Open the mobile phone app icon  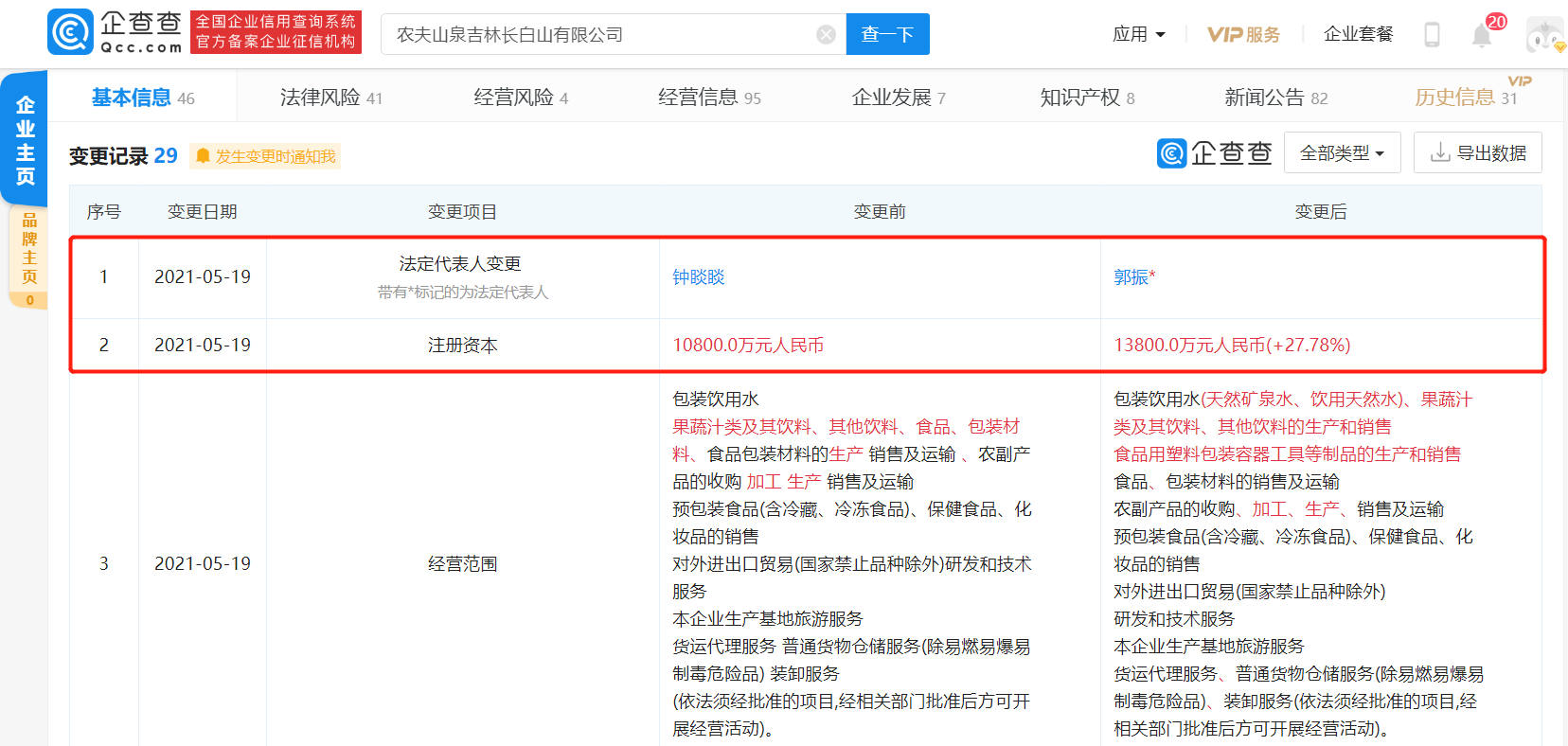1432,35
